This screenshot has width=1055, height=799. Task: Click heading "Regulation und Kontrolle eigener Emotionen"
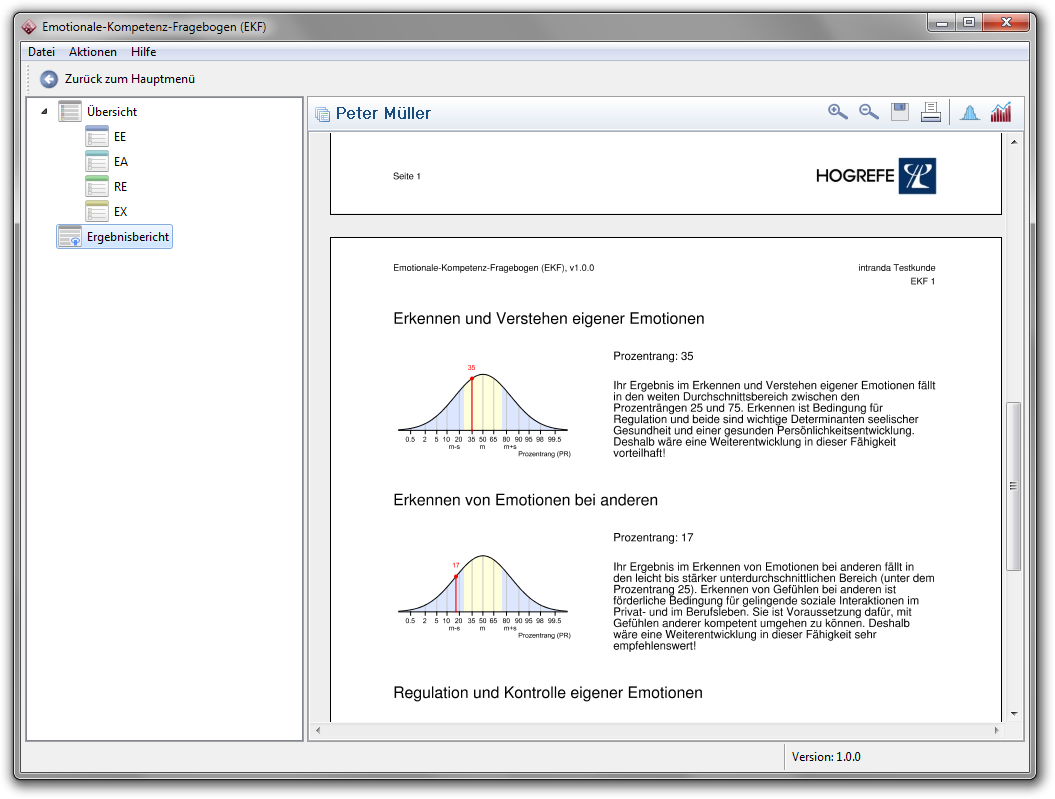pos(548,693)
